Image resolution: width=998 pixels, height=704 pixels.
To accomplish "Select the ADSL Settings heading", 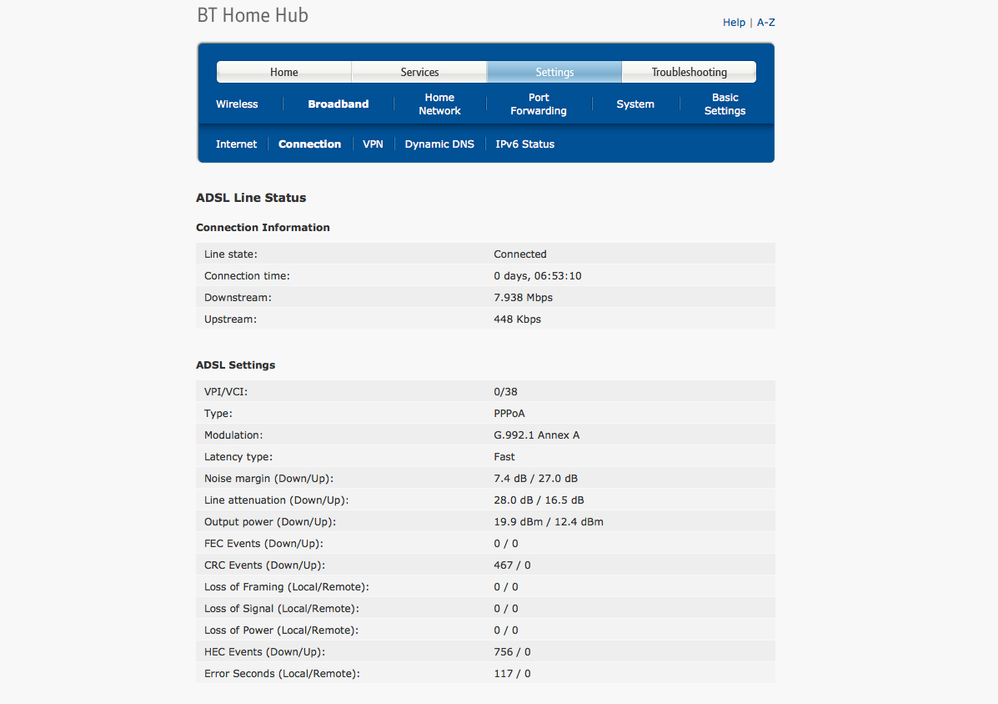I will (x=235, y=365).
